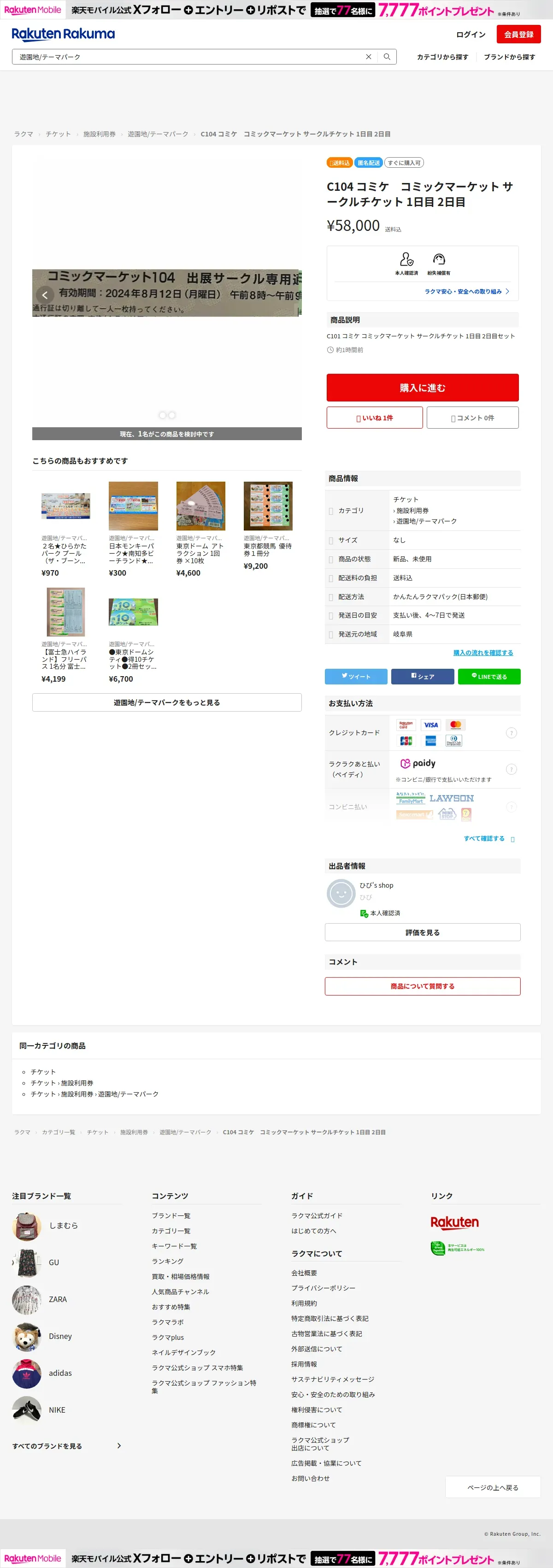Share via ツイート button
The image size is (553, 1568).
tap(356, 676)
